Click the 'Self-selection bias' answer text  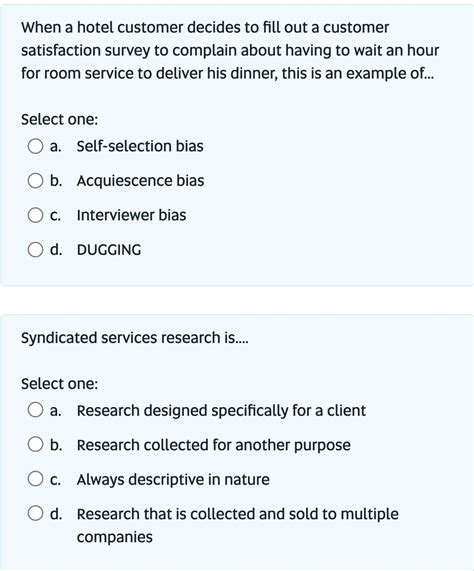click(140, 146)
